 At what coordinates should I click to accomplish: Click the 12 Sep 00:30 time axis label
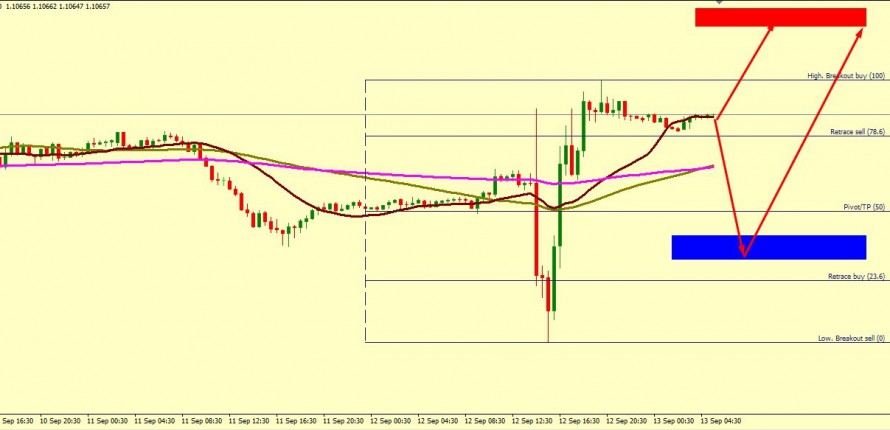[x=388, y=421]
